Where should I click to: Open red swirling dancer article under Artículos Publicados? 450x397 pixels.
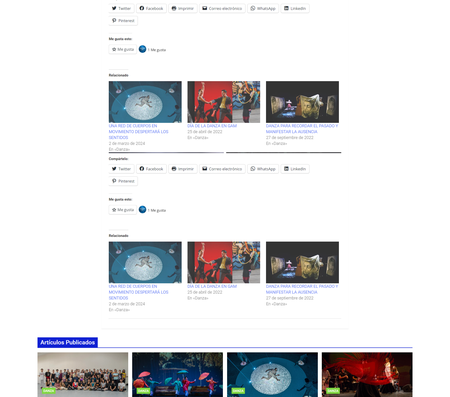tap(367, 375)
